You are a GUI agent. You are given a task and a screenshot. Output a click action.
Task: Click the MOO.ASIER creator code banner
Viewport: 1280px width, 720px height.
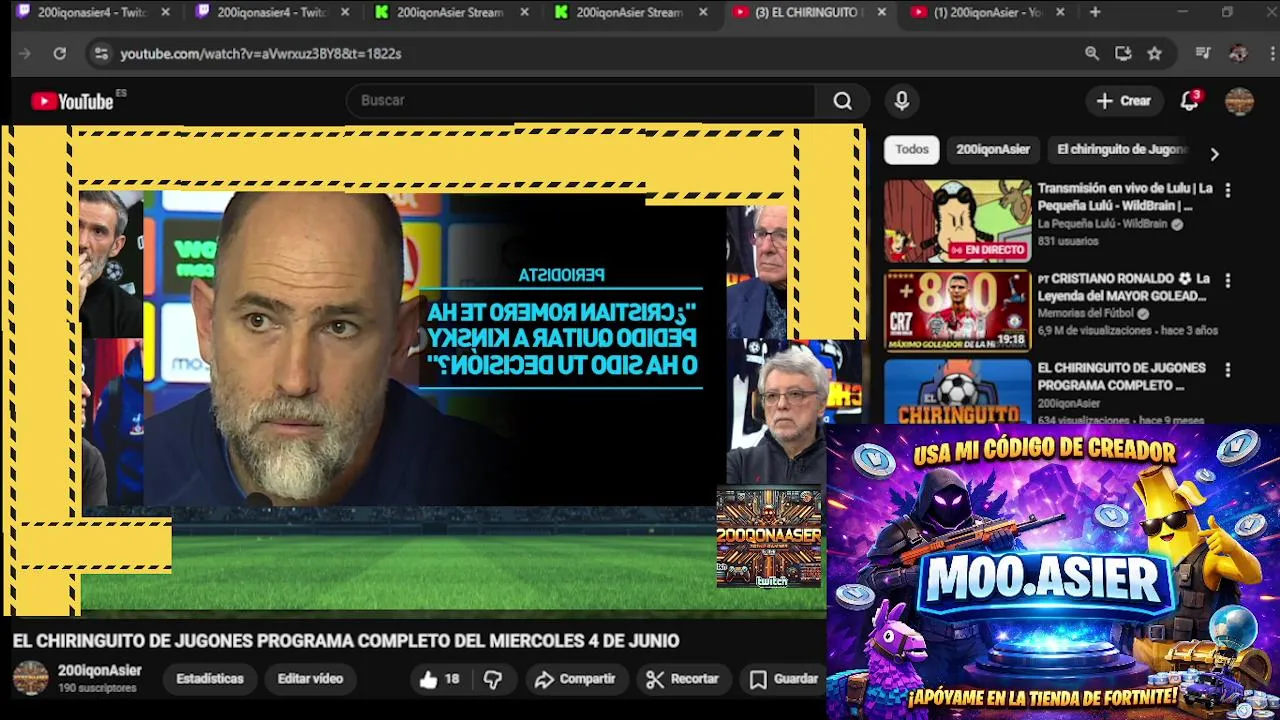click(1053, 571)
